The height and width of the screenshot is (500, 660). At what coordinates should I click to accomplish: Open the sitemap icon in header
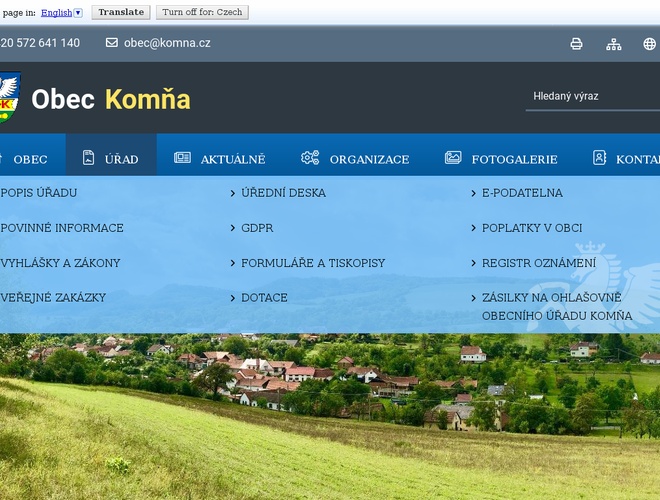pos(614,44)
